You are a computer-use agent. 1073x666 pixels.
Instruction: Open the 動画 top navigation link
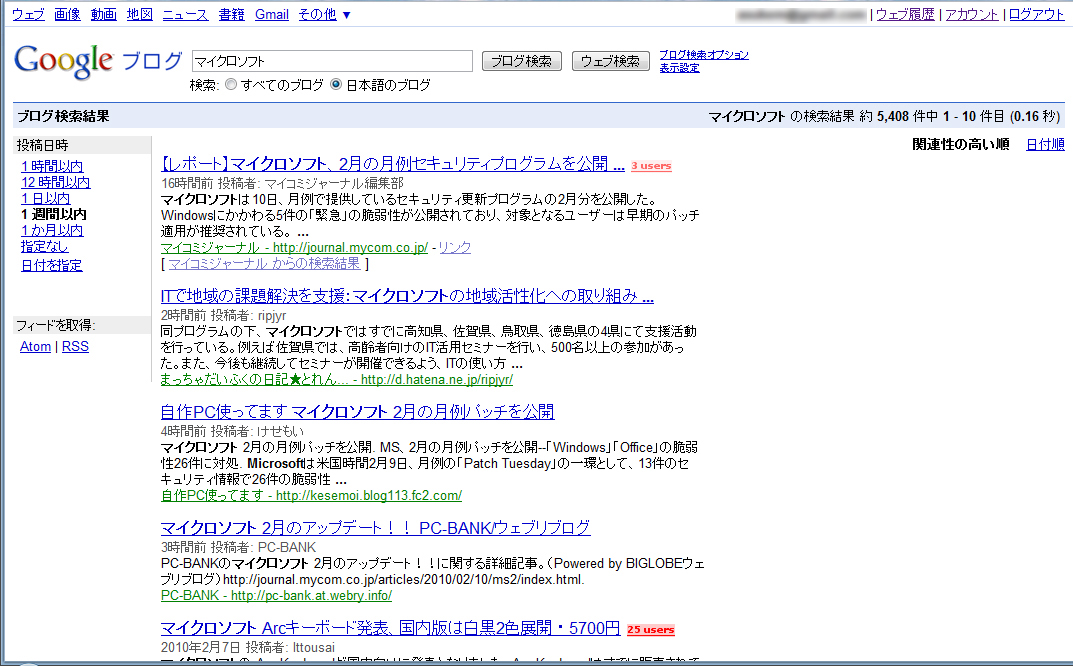tap(103, 14)
